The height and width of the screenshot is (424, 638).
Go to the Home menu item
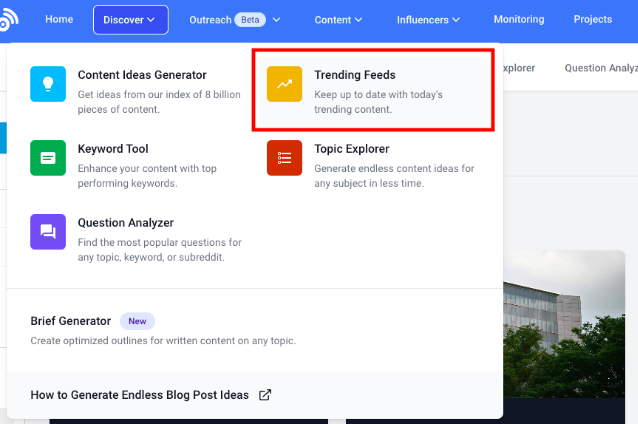pos(59,20)
